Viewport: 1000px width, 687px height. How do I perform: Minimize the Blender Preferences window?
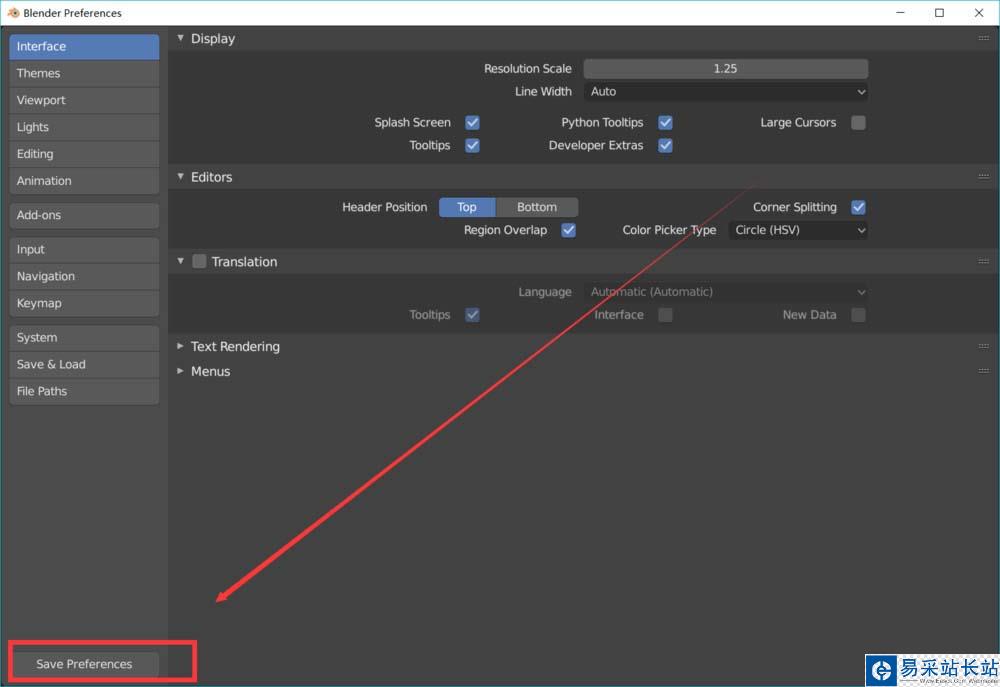[x=901, y=13]
